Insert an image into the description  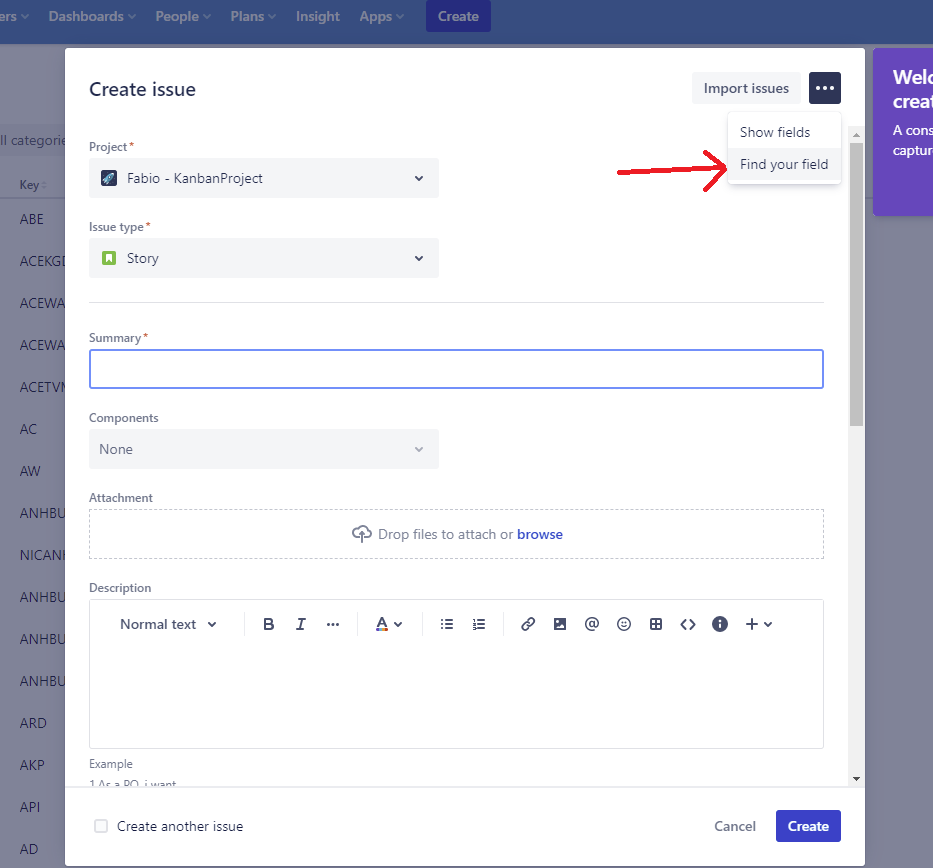pyautogui.click(x=559, y=623)
